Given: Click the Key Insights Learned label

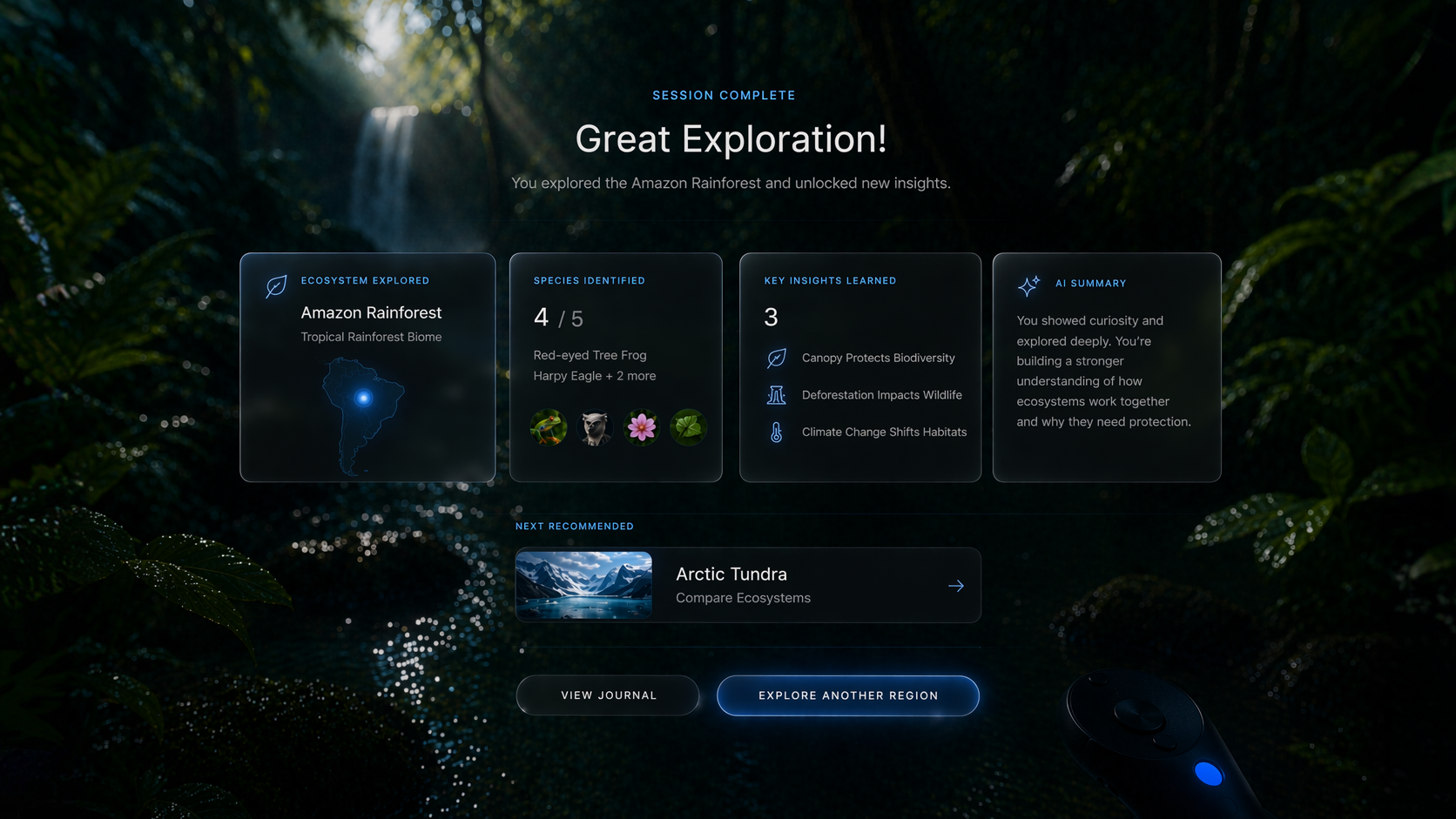Looking at the screenshot, I should [x=830, y=280].
